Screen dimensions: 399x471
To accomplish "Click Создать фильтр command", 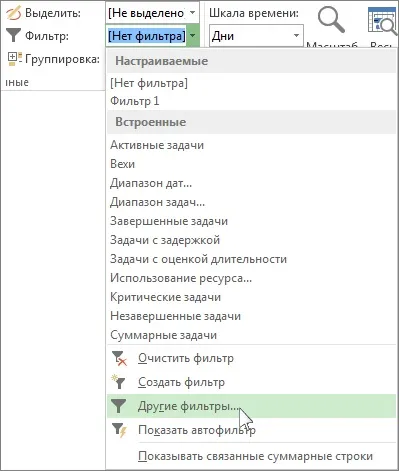I will (x=251, y=382).
